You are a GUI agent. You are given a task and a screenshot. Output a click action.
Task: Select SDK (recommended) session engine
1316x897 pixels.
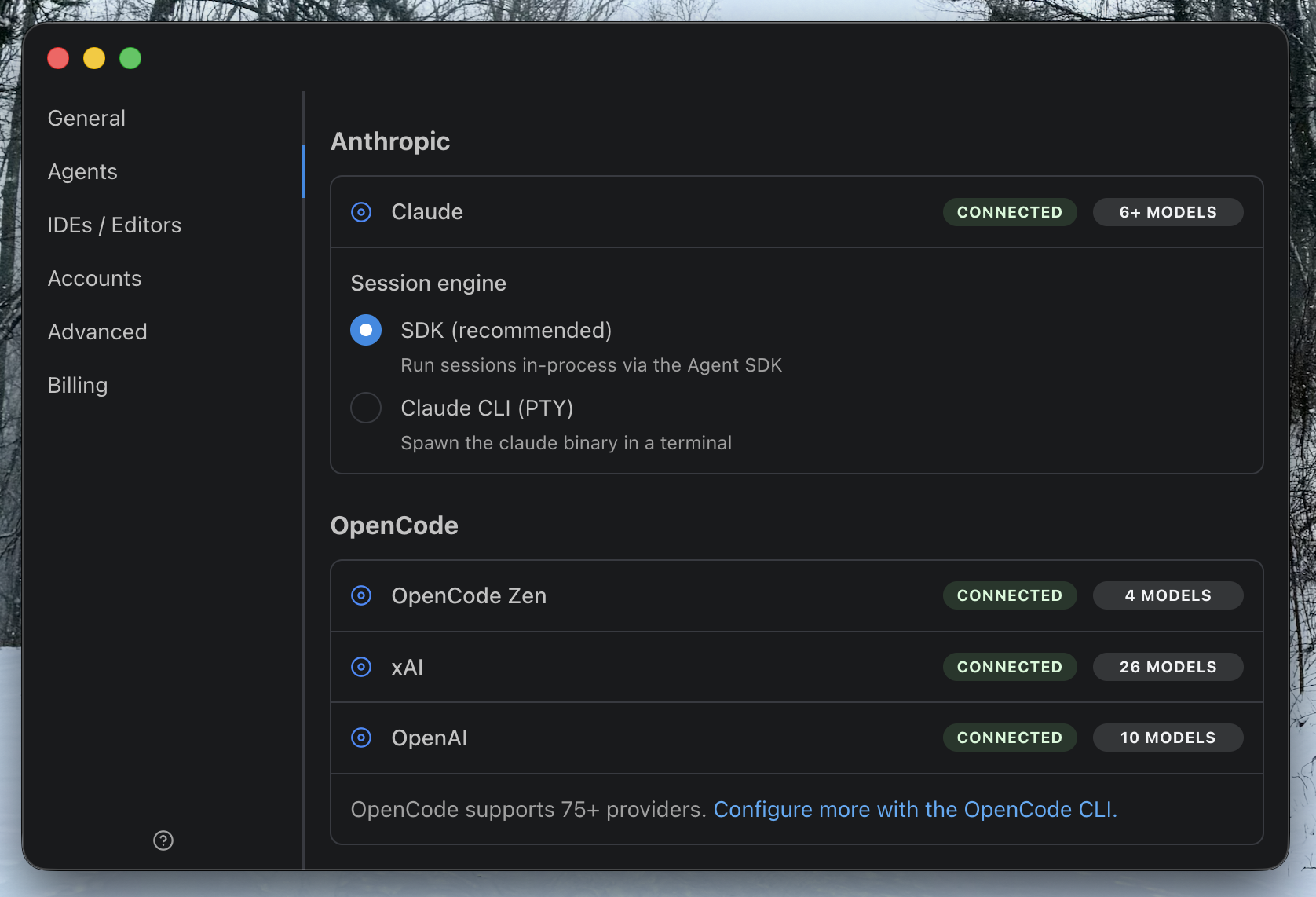click(366, 330)
